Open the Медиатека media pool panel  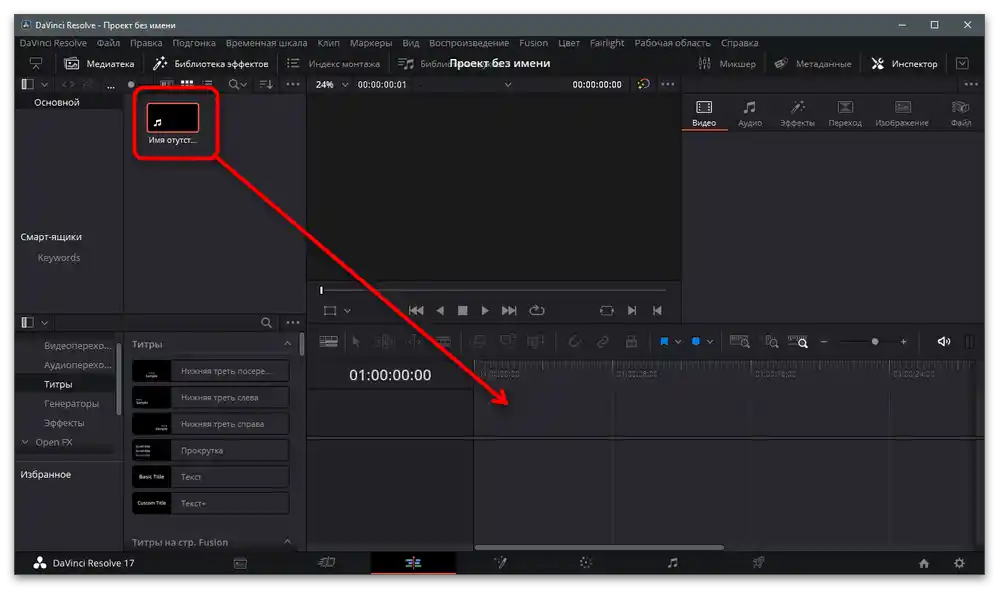[99, 64]
